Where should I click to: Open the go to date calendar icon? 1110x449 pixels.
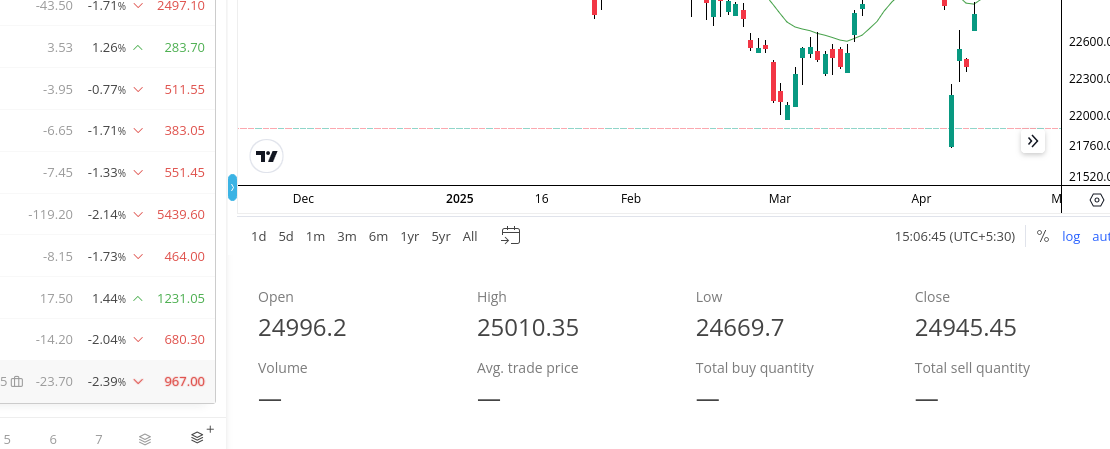click(511, 236)
